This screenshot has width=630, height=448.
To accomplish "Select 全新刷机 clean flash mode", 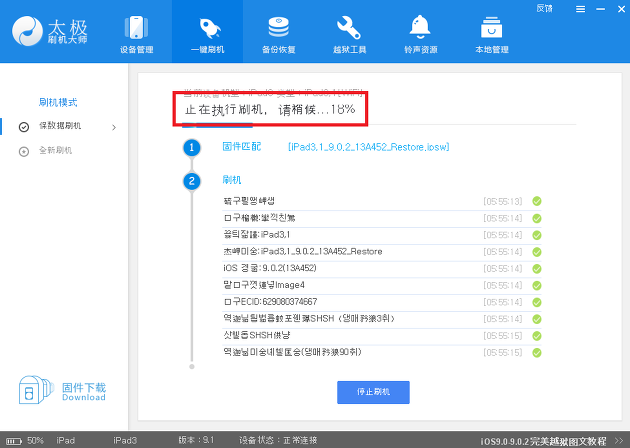I will coord(55,151).
